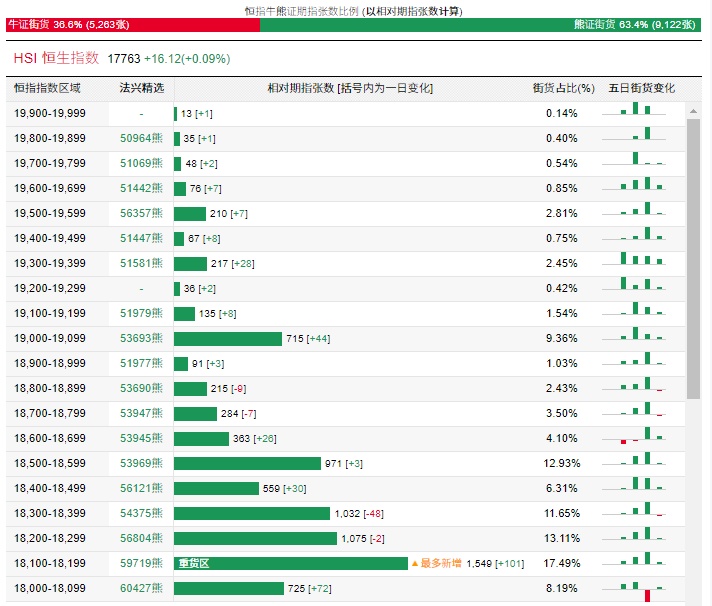Click the green 重货区 bar

290,564
